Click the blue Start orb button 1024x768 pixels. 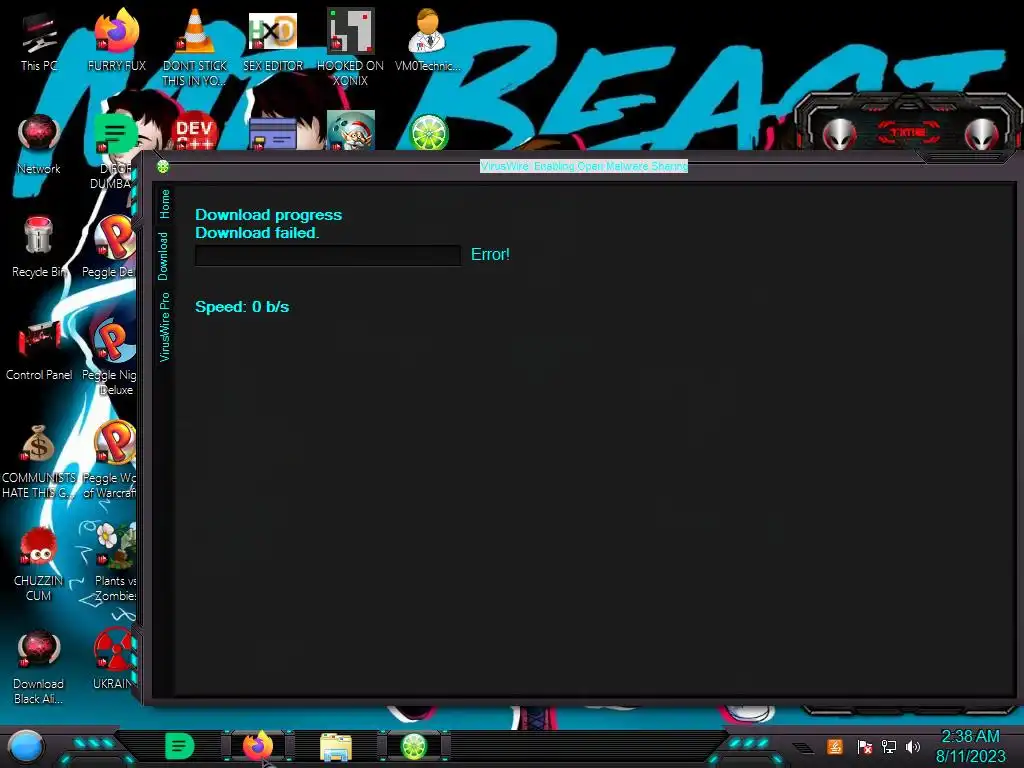point(26,746)
